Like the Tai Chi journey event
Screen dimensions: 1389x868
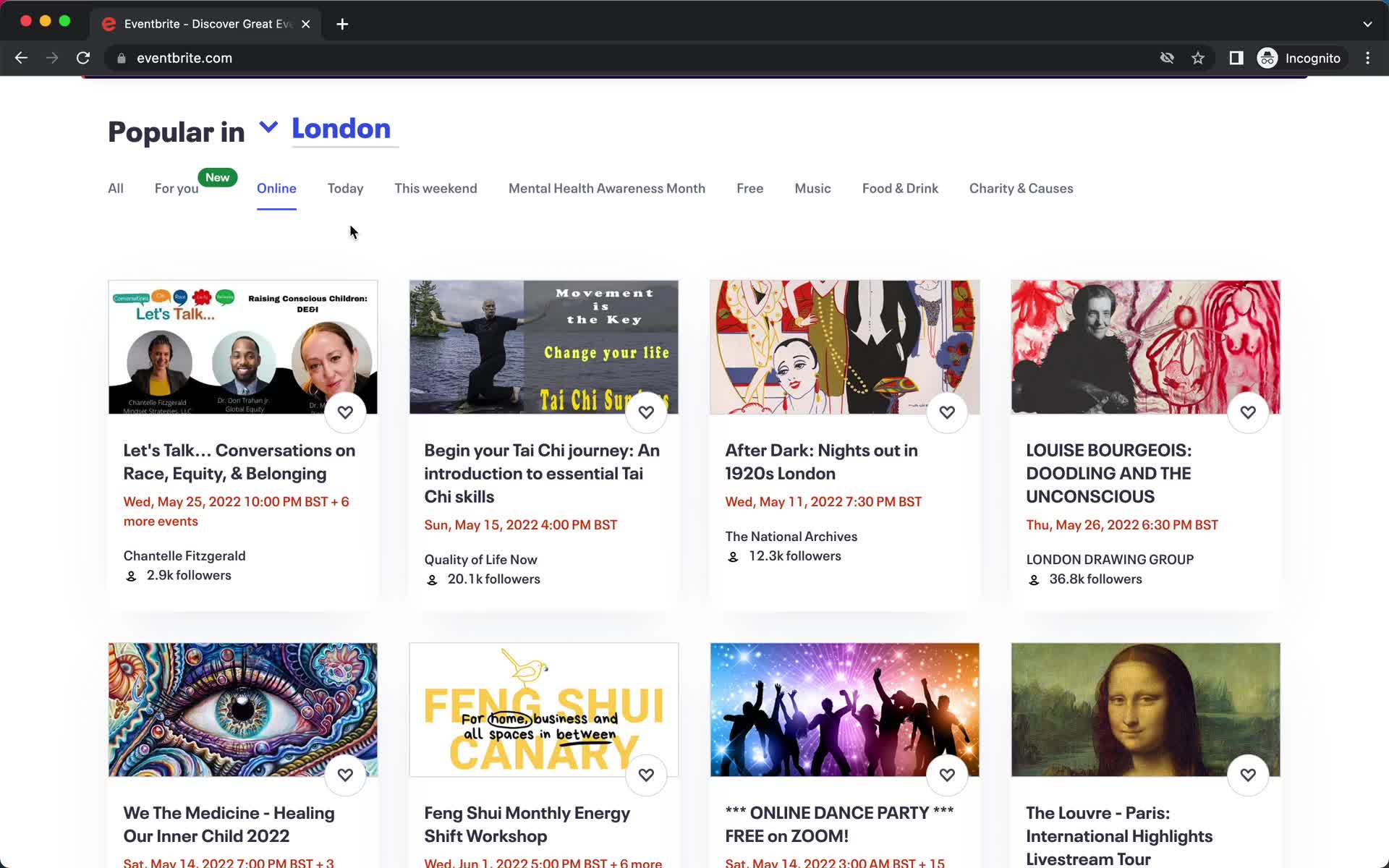tap(646, 412)
